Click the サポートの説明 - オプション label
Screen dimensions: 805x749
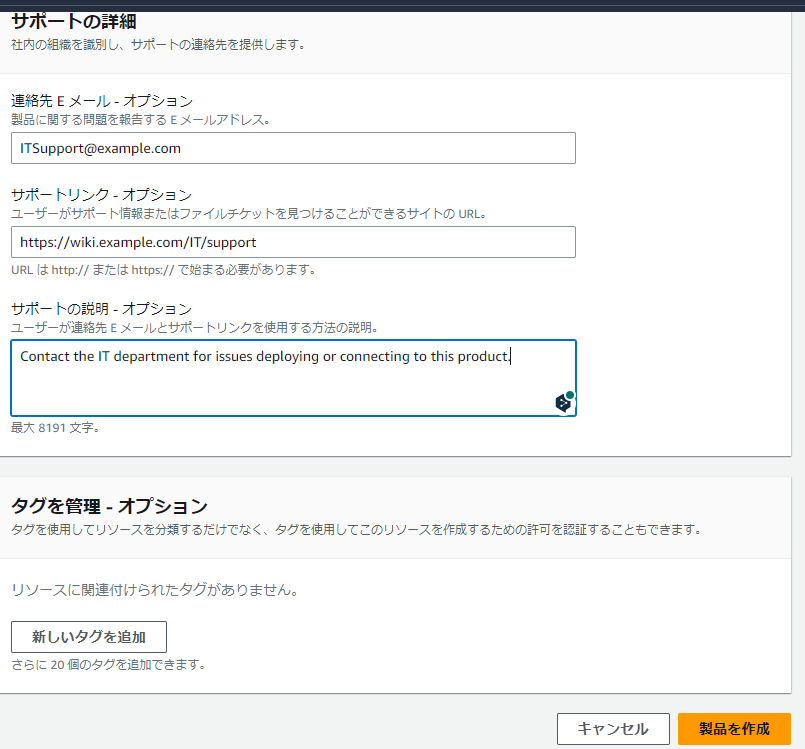pyautogui.click(x=102, y=309)
